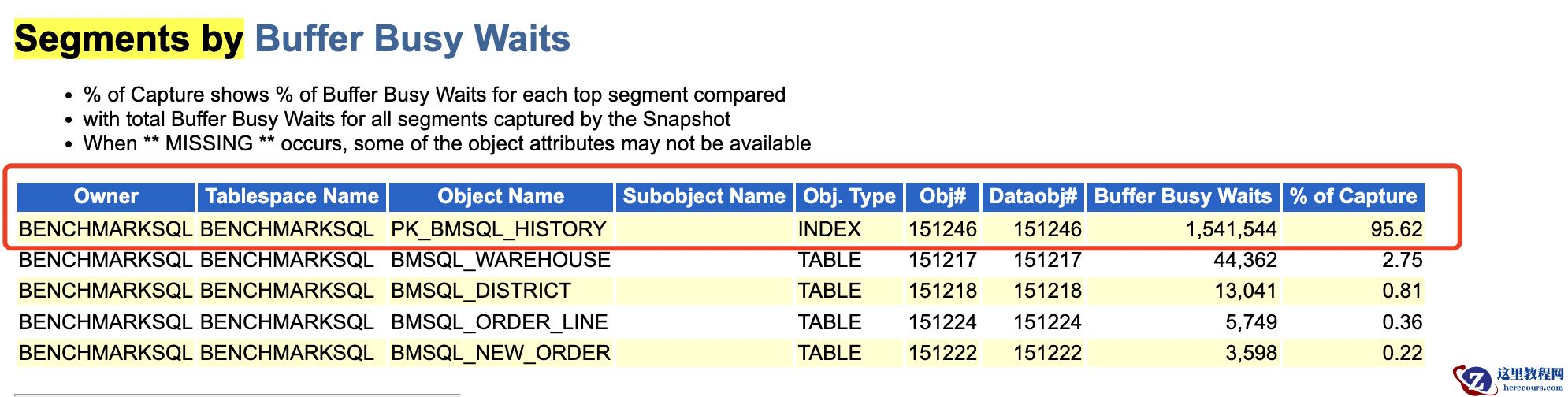Click the 44,362 buffer busy waits value
Screen dimensions: 1568x397
[x=1245, y=260]
